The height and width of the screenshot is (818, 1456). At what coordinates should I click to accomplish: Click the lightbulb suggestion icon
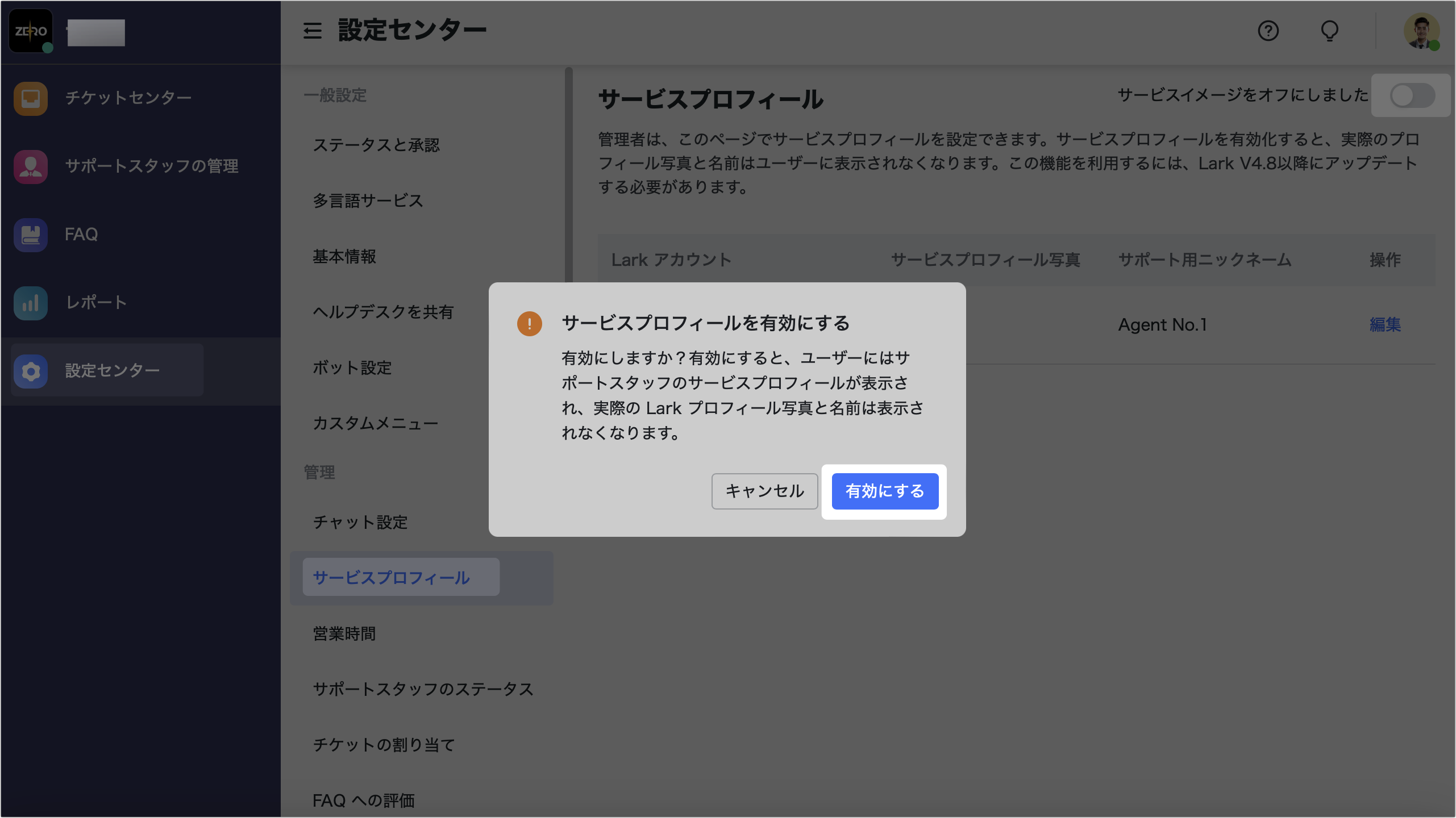pyautogui.click(x=1330, y=31)
